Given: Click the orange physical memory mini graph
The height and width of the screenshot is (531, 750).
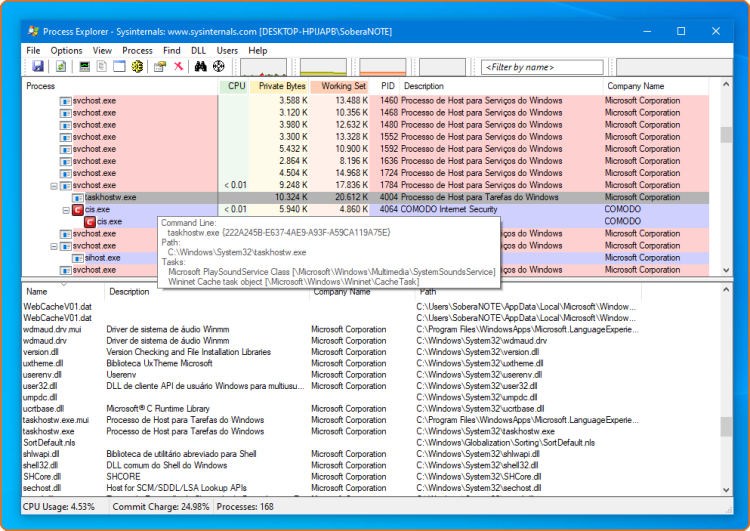Looking at the screenshot, I should [383, 67].
